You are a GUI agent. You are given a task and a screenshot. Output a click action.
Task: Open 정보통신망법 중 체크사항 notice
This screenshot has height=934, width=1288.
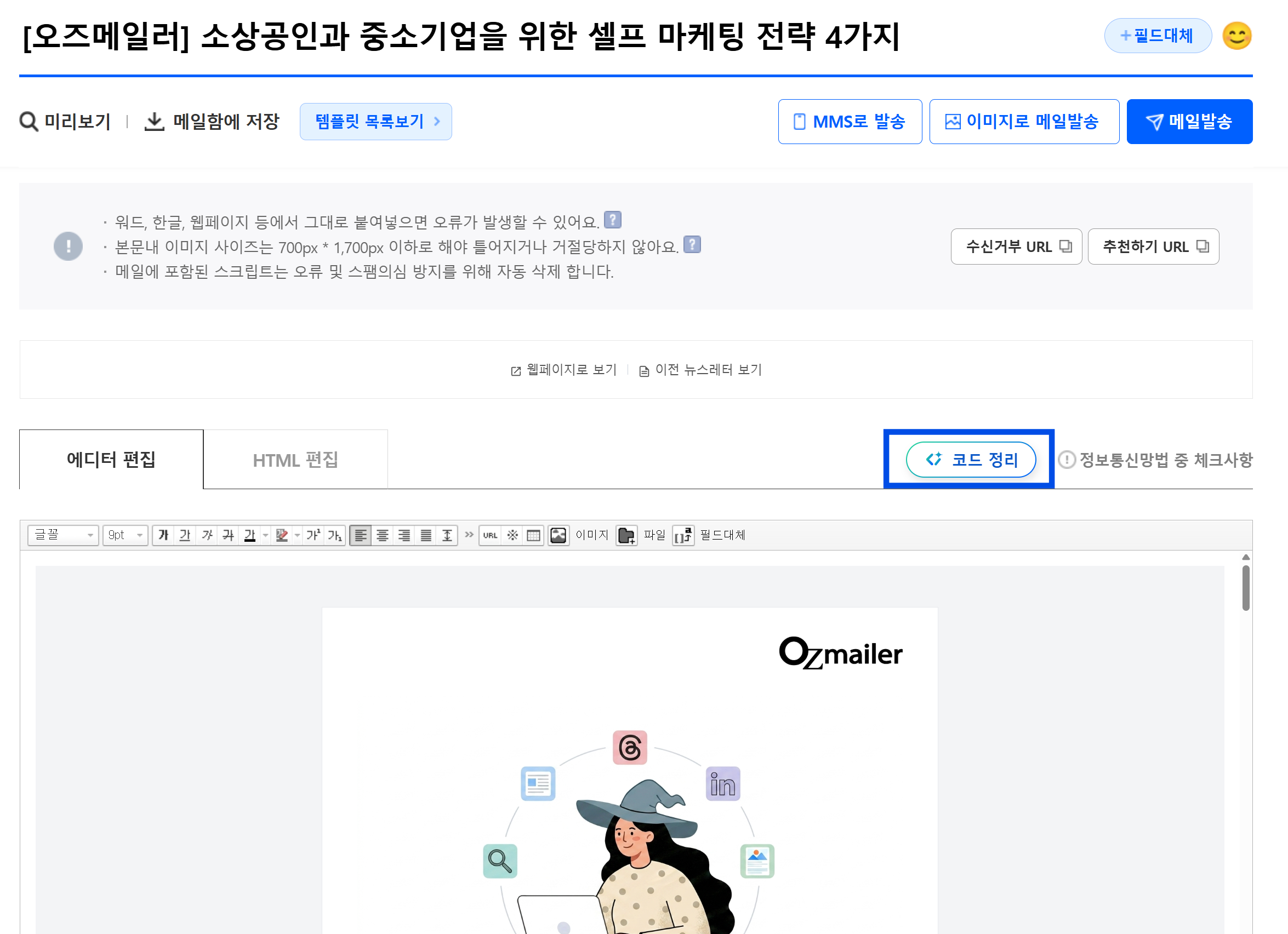pyautogui.click(x=1155, y=459)
